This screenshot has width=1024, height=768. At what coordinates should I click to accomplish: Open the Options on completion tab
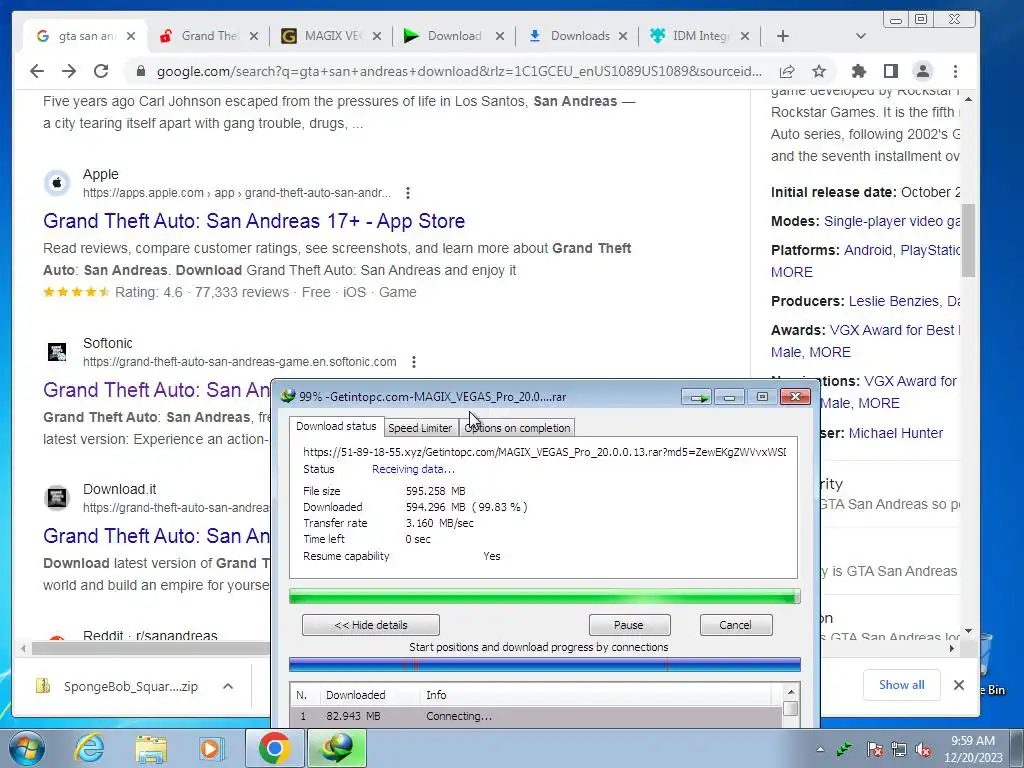517,428
